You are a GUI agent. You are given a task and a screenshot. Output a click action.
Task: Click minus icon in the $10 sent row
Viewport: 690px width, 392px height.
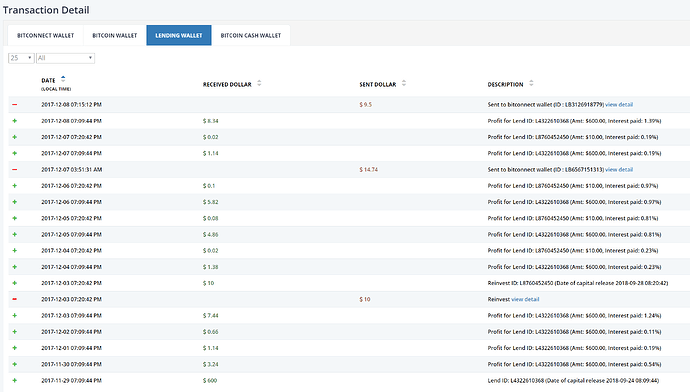[15, 299]
